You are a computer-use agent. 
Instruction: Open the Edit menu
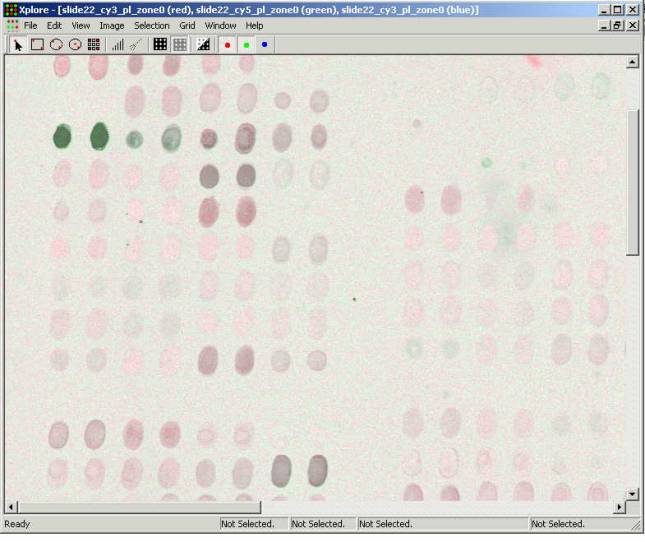tap(54, 25)
